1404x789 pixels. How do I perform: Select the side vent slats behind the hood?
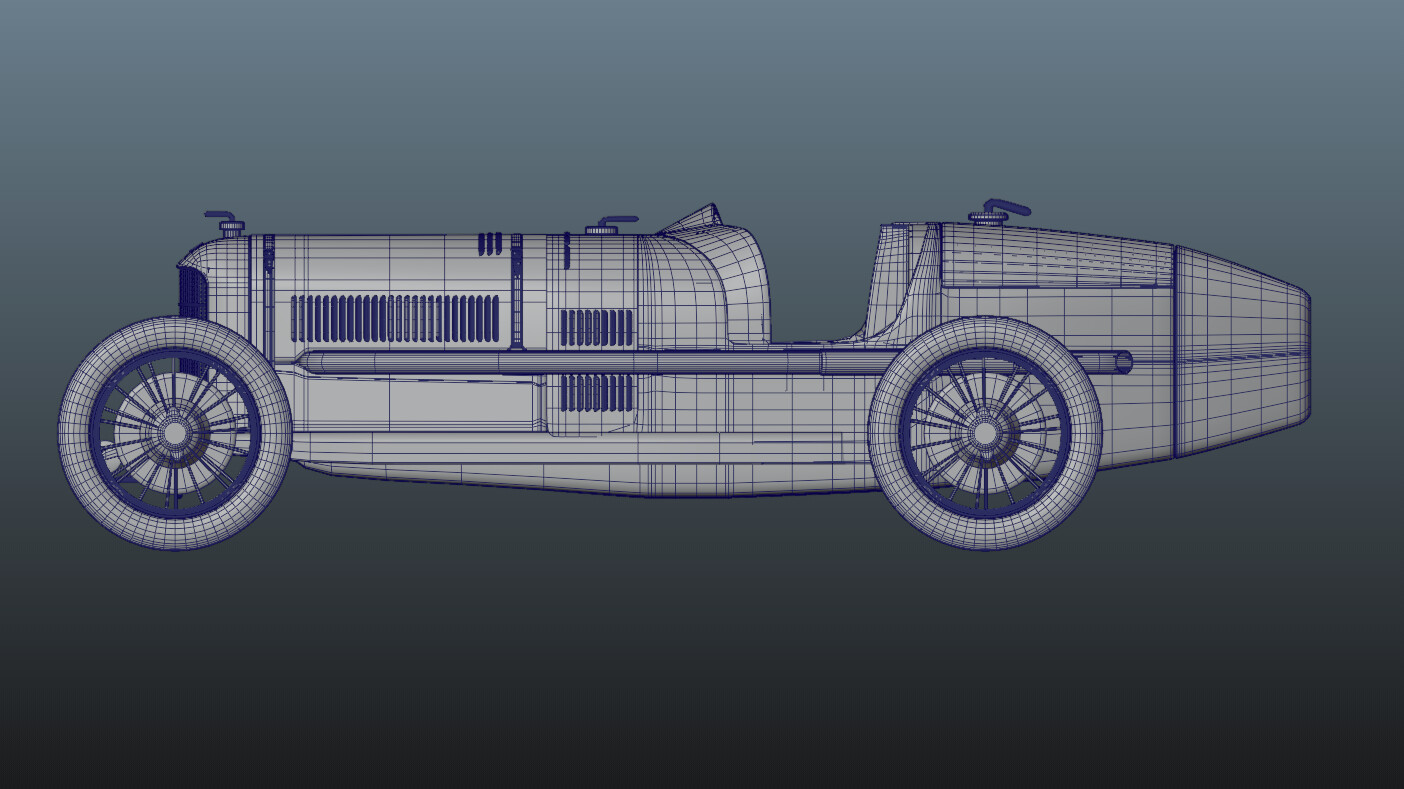[x=595, y=325]
